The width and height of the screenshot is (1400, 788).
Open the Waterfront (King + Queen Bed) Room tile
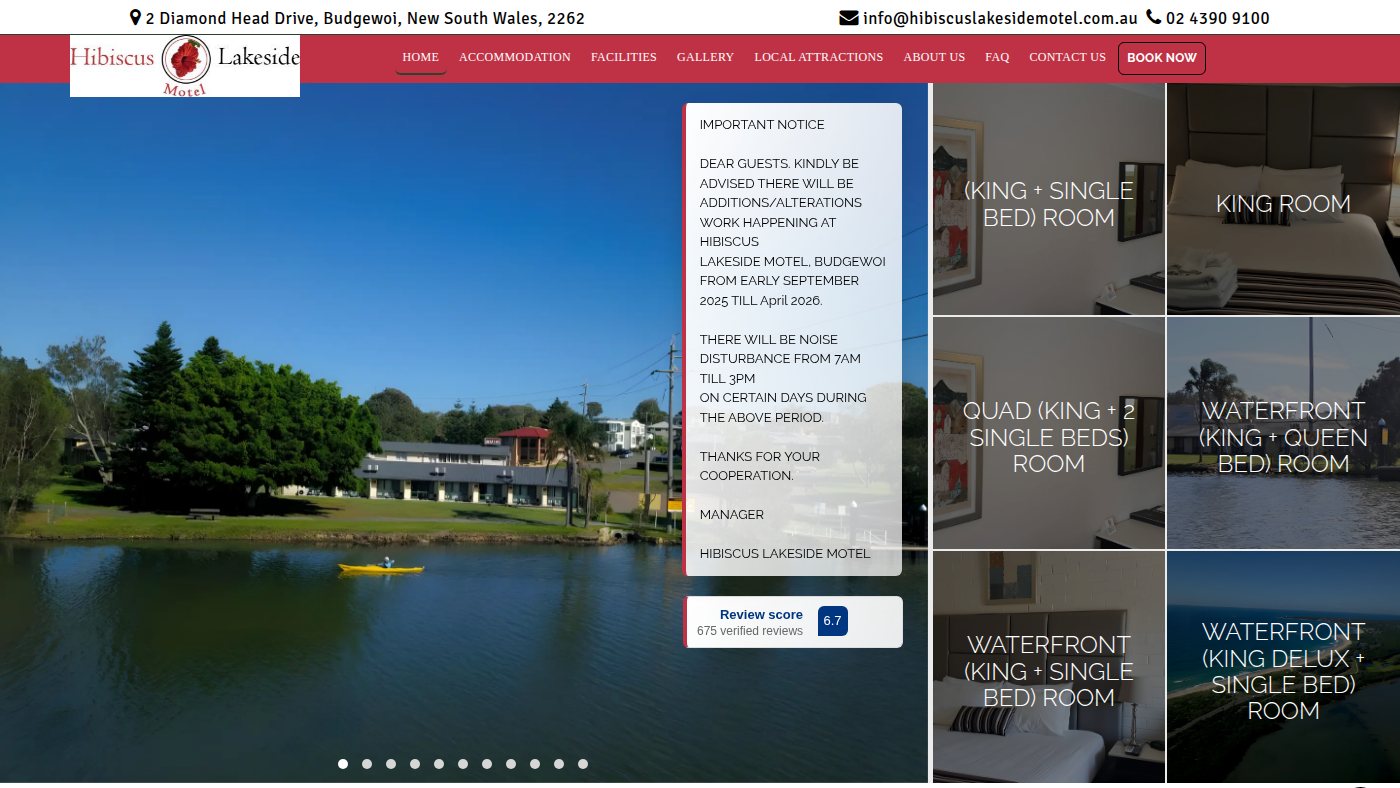click(x=1283, y=433)
